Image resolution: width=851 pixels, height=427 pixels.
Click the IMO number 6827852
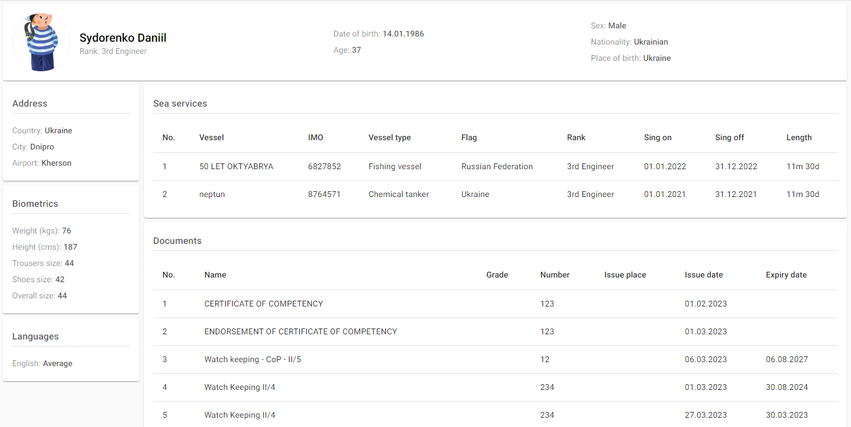point(324,166)
